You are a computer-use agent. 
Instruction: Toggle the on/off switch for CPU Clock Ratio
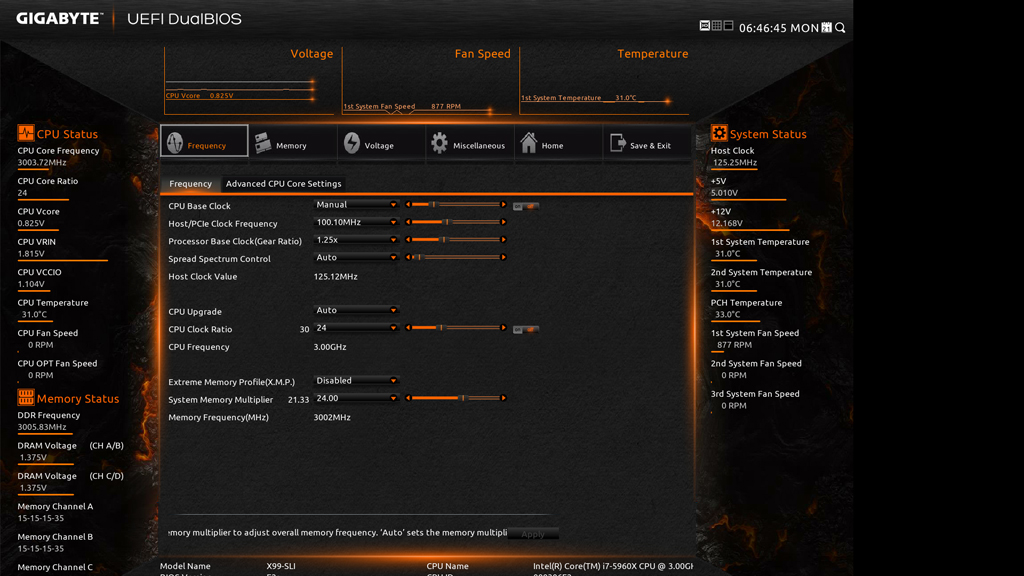[x=525, y=329]
